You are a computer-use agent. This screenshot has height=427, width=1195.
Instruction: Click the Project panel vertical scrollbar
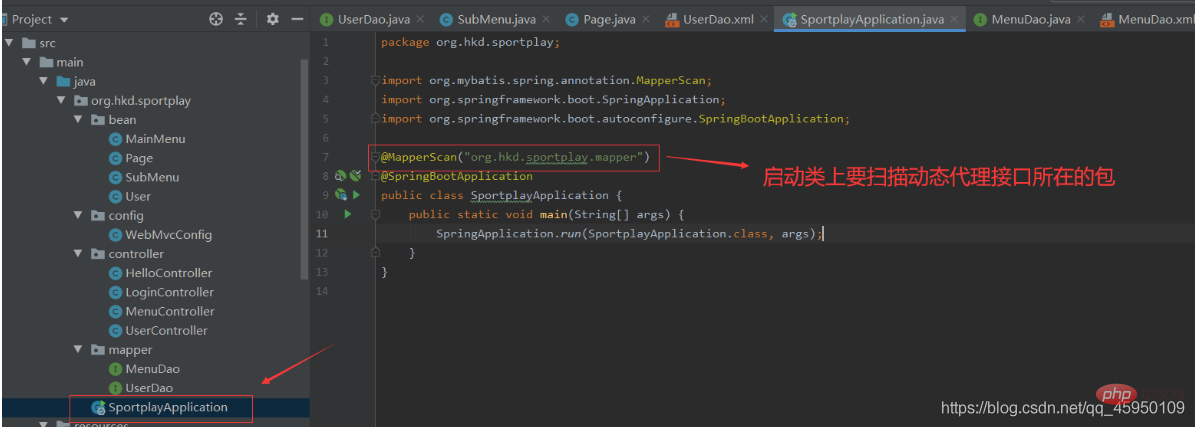[305, 169]
